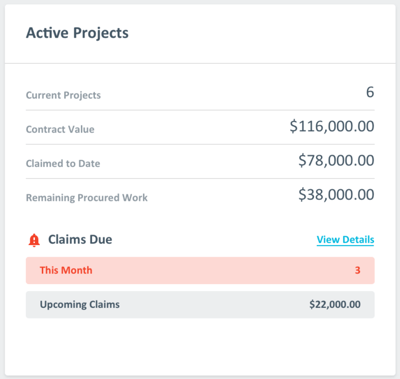The image size is (400, 379).
Task: Click the Upcoming Claims label text
Action: coord(80,305)
